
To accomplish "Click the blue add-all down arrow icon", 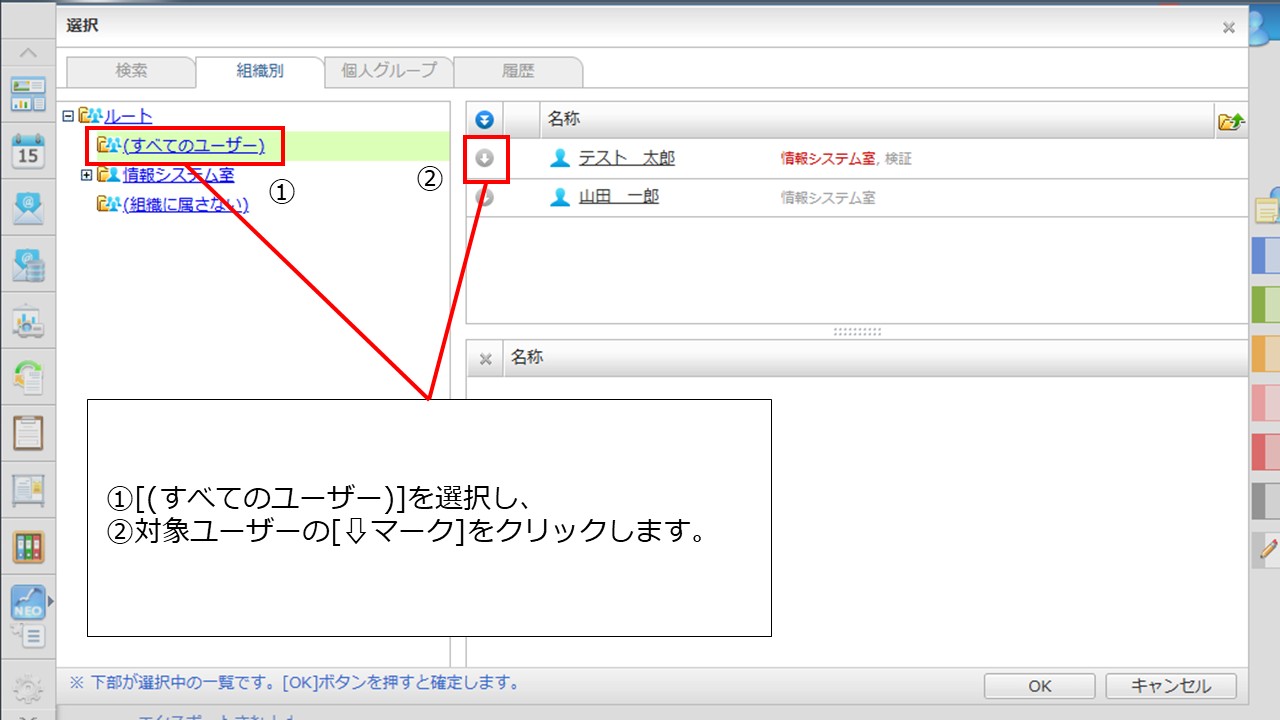I will pyautogui.click(x=485, y=120).
